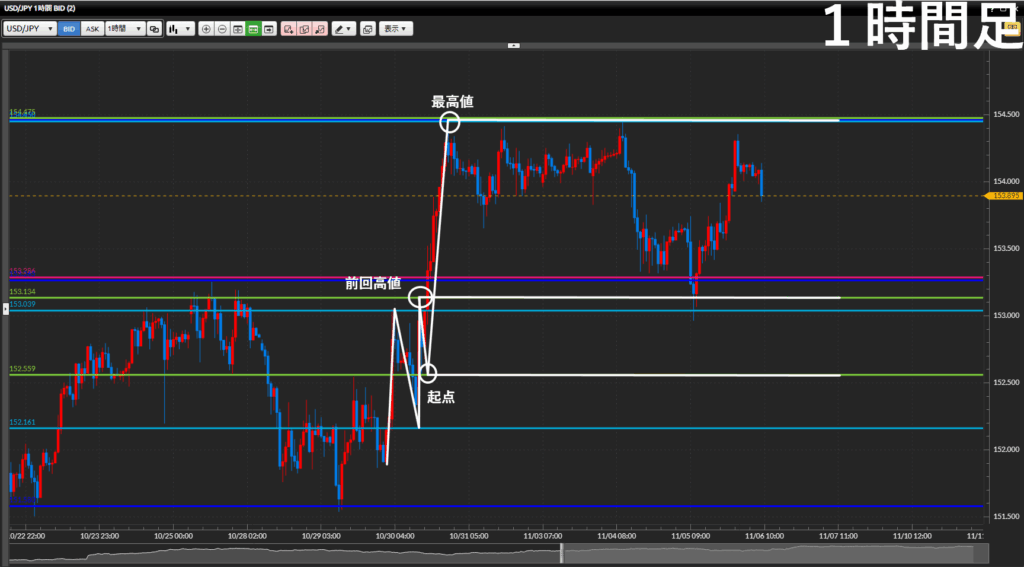Open the USD/JPY currency pair dropdown

pos(29,29)
